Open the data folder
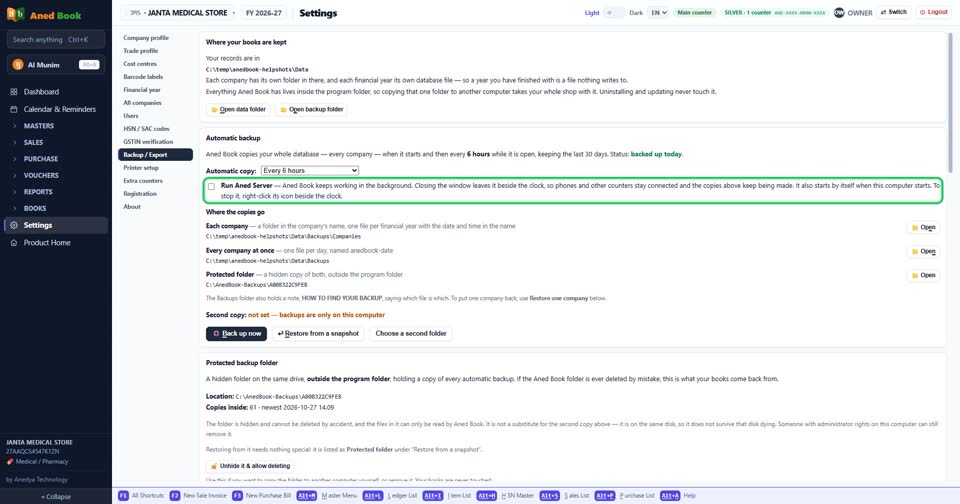This screenshot has width=960, height=504. pos(239,110)
